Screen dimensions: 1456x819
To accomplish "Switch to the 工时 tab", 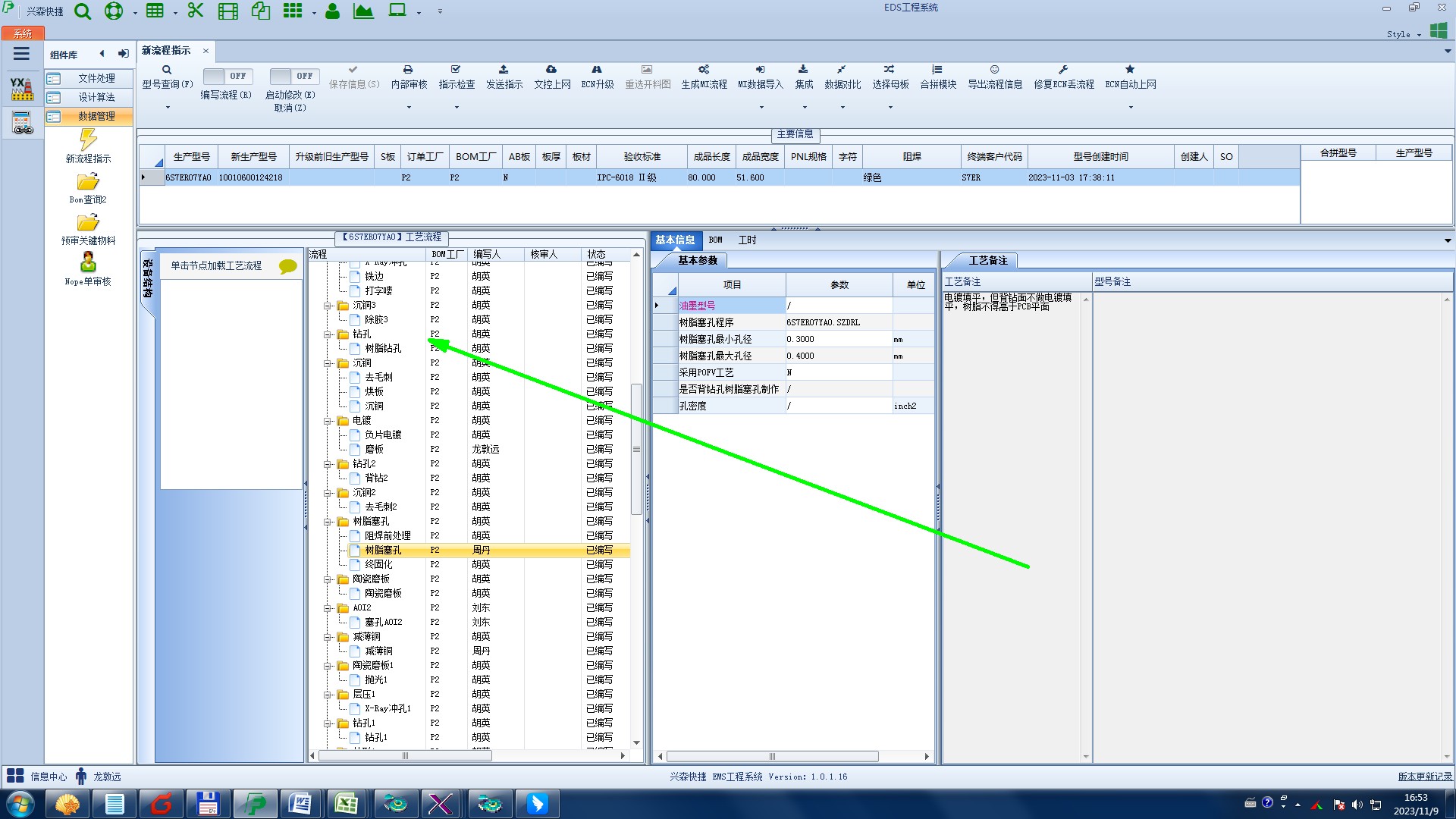I will coord(747,240).
